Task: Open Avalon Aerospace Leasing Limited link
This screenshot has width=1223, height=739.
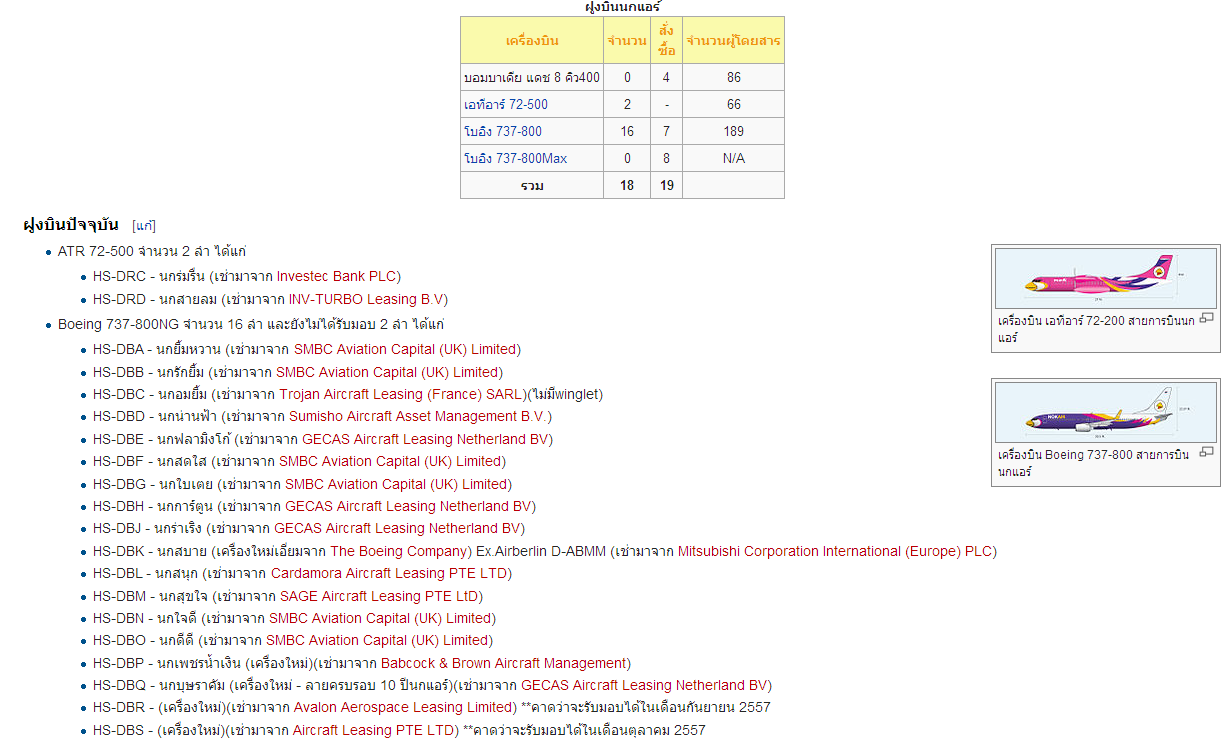Action: (402, 707)
